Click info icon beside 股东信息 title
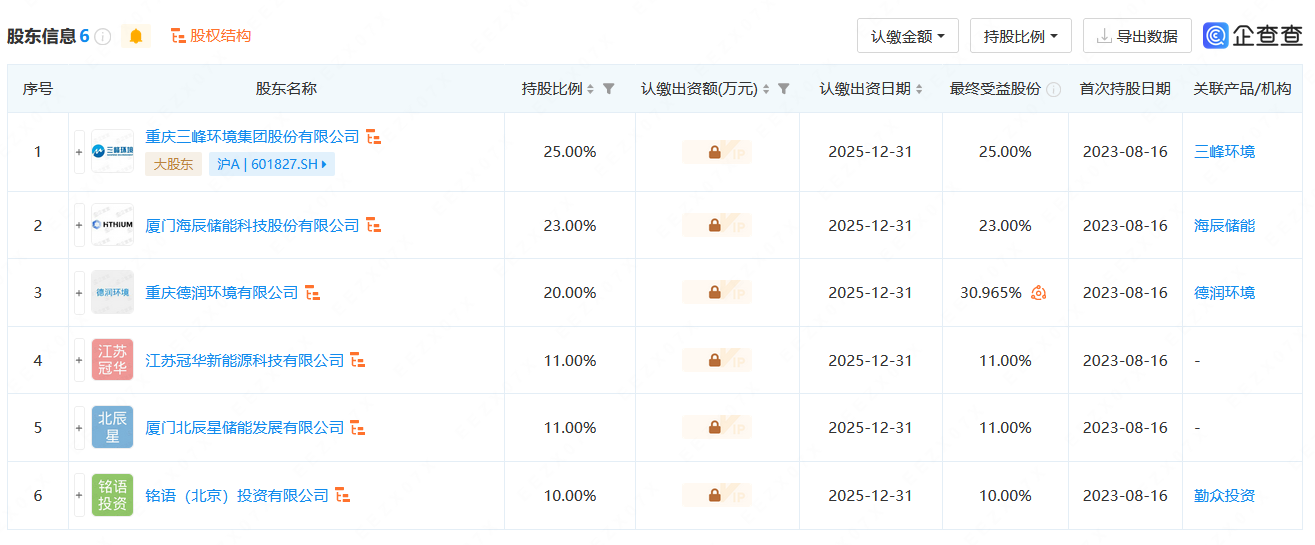 point(103,37)
